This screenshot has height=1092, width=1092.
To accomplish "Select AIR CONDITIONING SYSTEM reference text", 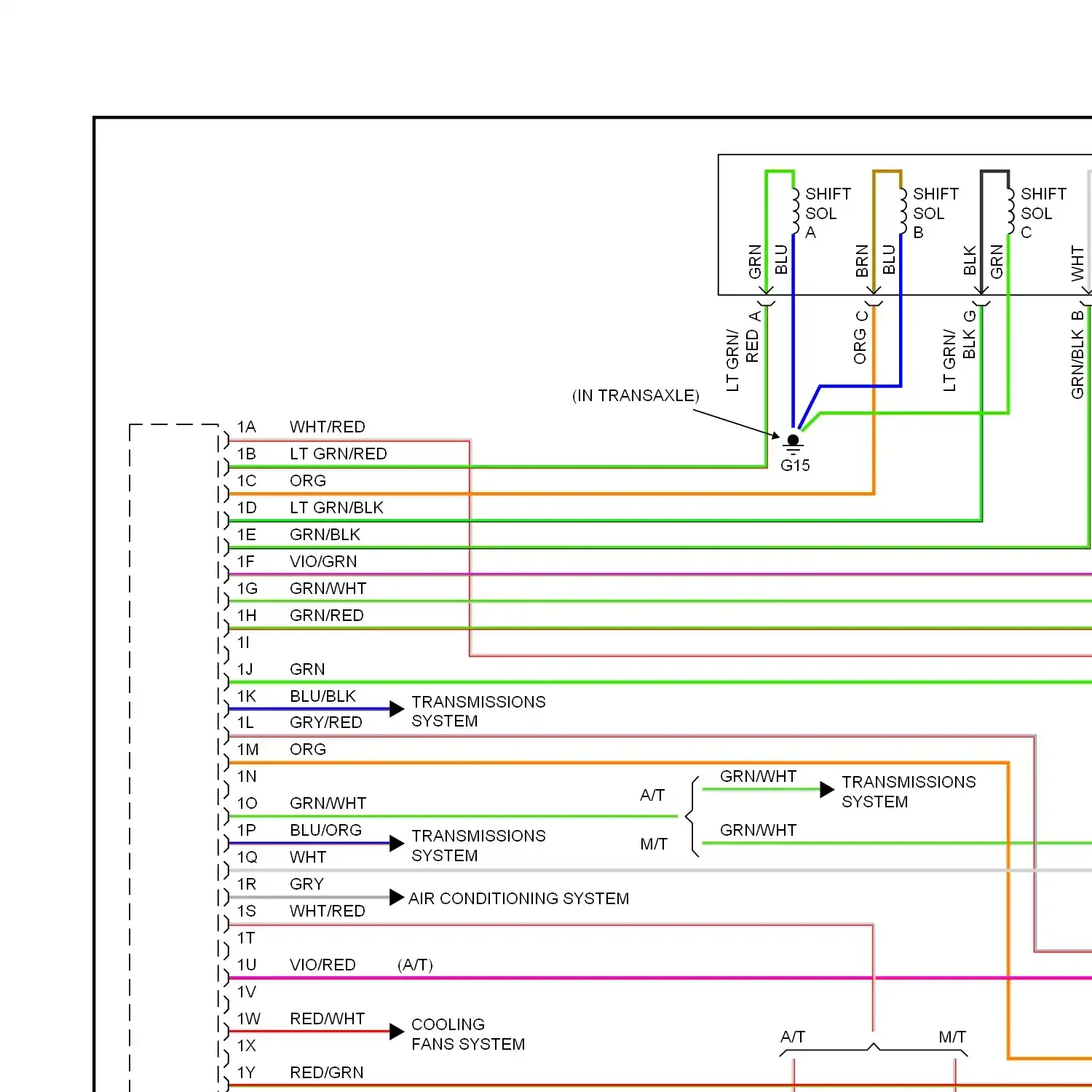I will pyautogui.click(x=518, y=899).
